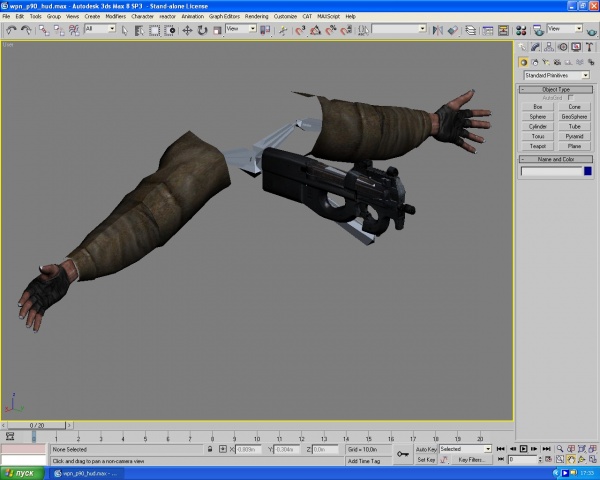
Task: Open the Standard Primitives dropdown
Action: [556, 75]
